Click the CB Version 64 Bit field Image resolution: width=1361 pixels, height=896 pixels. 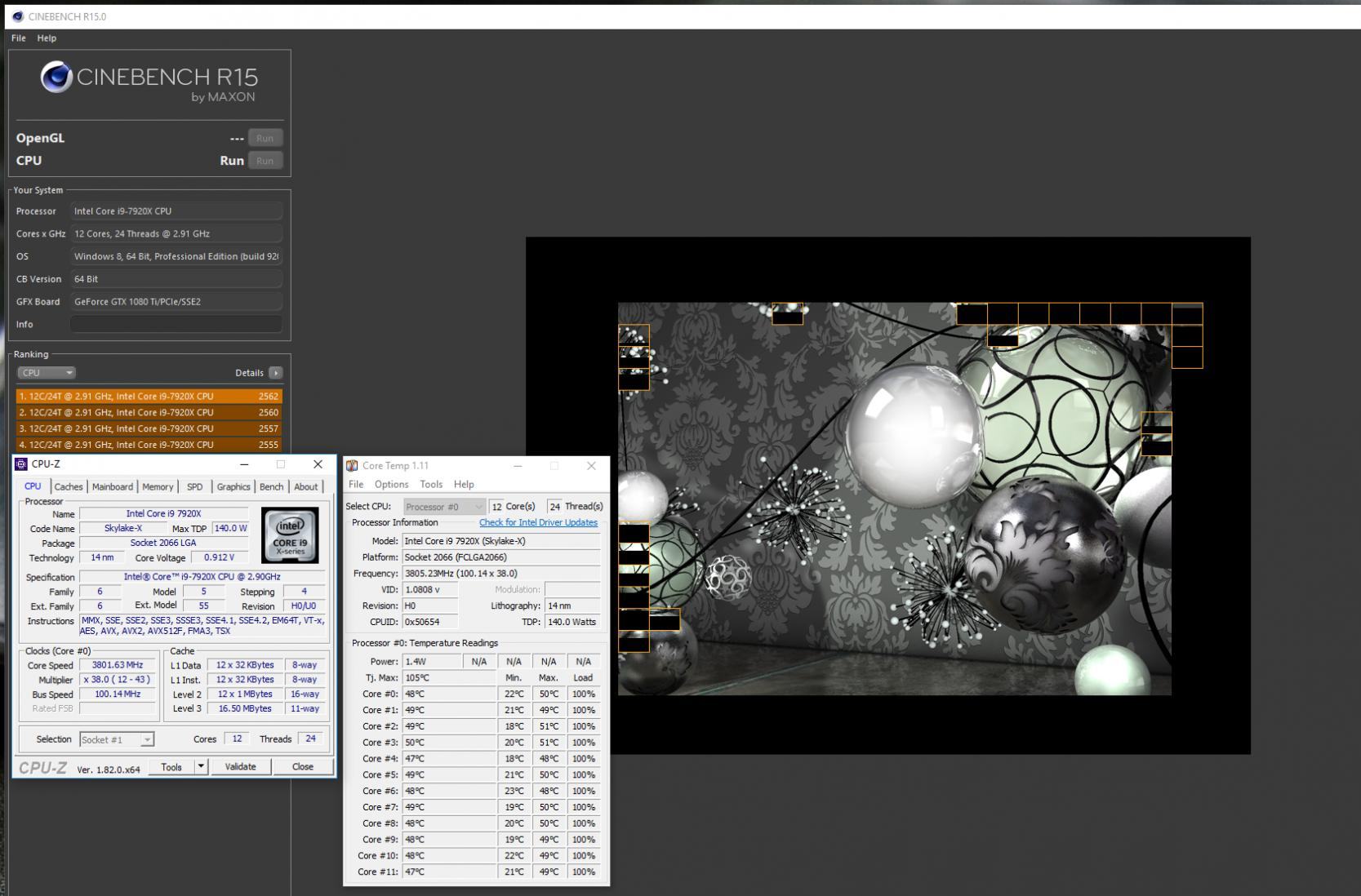click(x=176, y=279)
